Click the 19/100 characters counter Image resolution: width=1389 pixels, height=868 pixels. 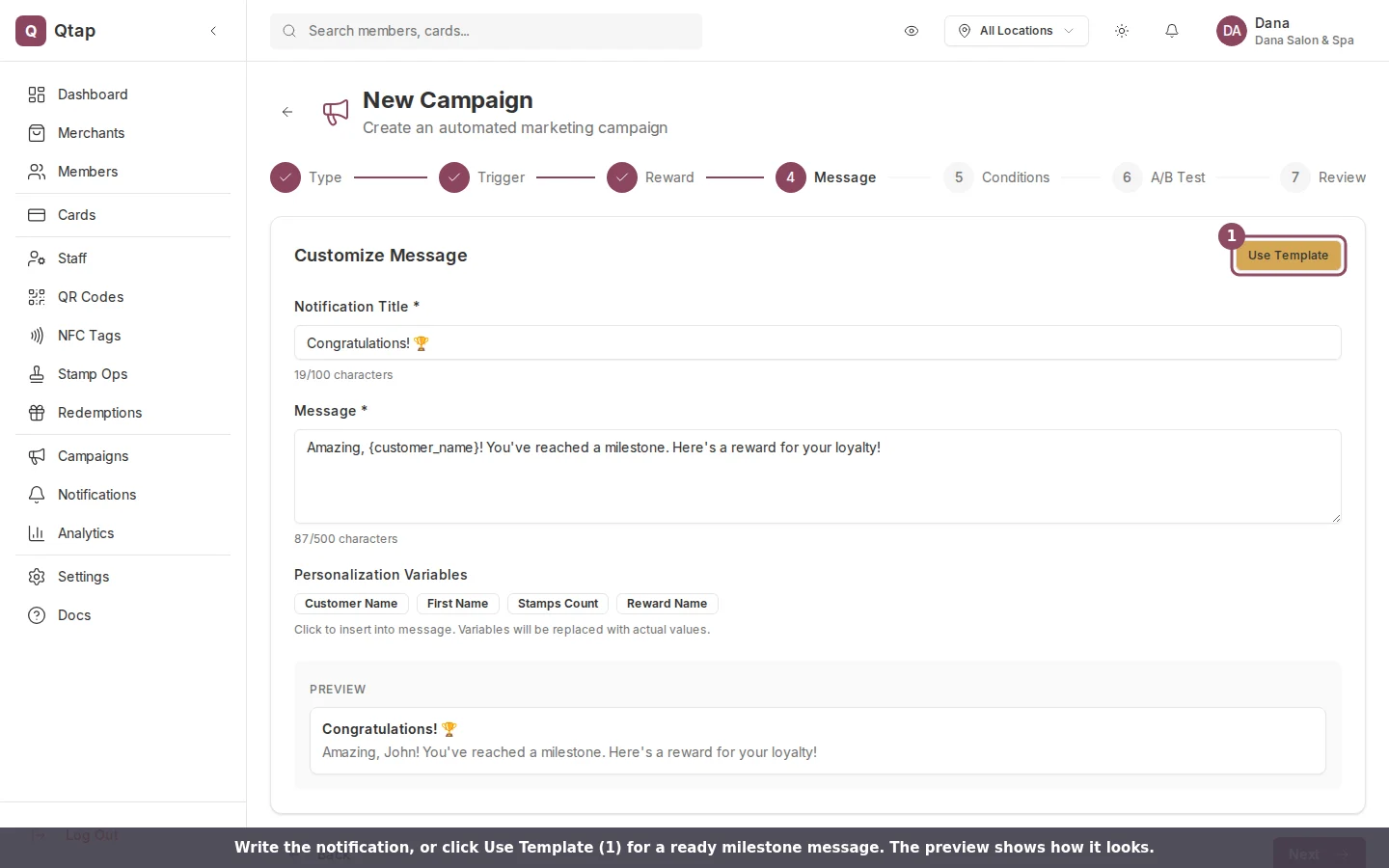[x=343, y=375]
